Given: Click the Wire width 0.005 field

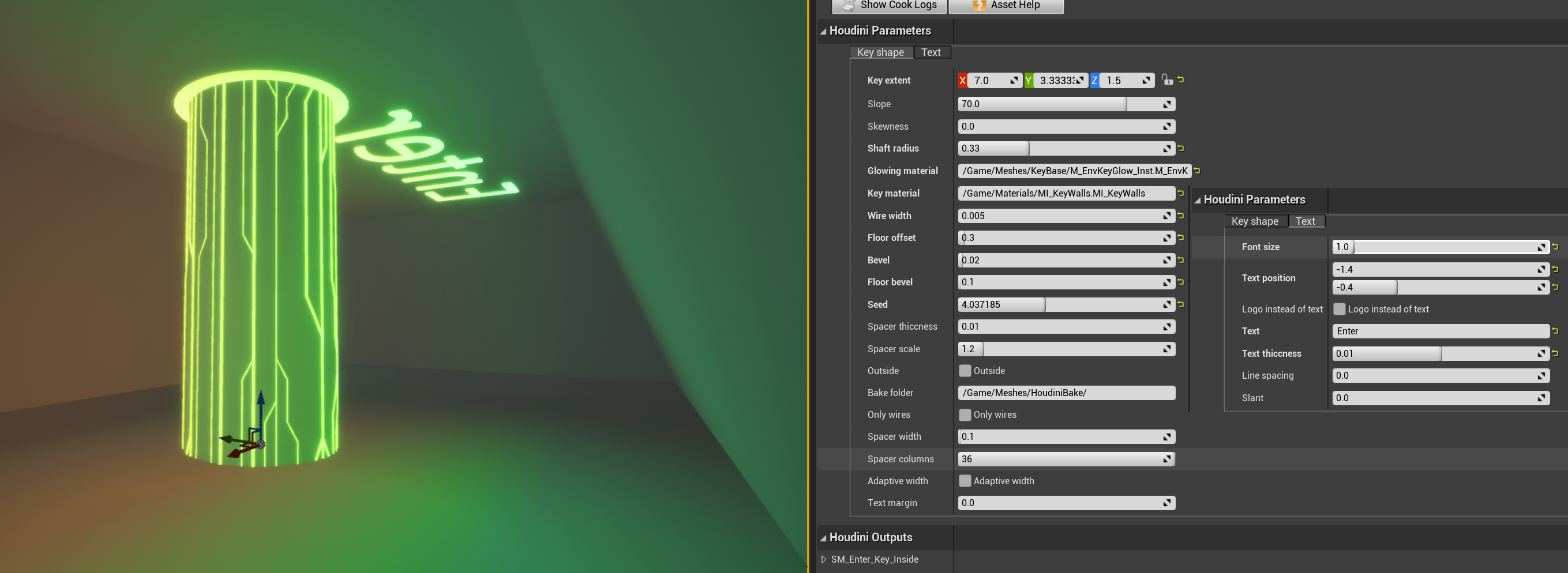Looking at the screenshot, I should coord(1067,216).
